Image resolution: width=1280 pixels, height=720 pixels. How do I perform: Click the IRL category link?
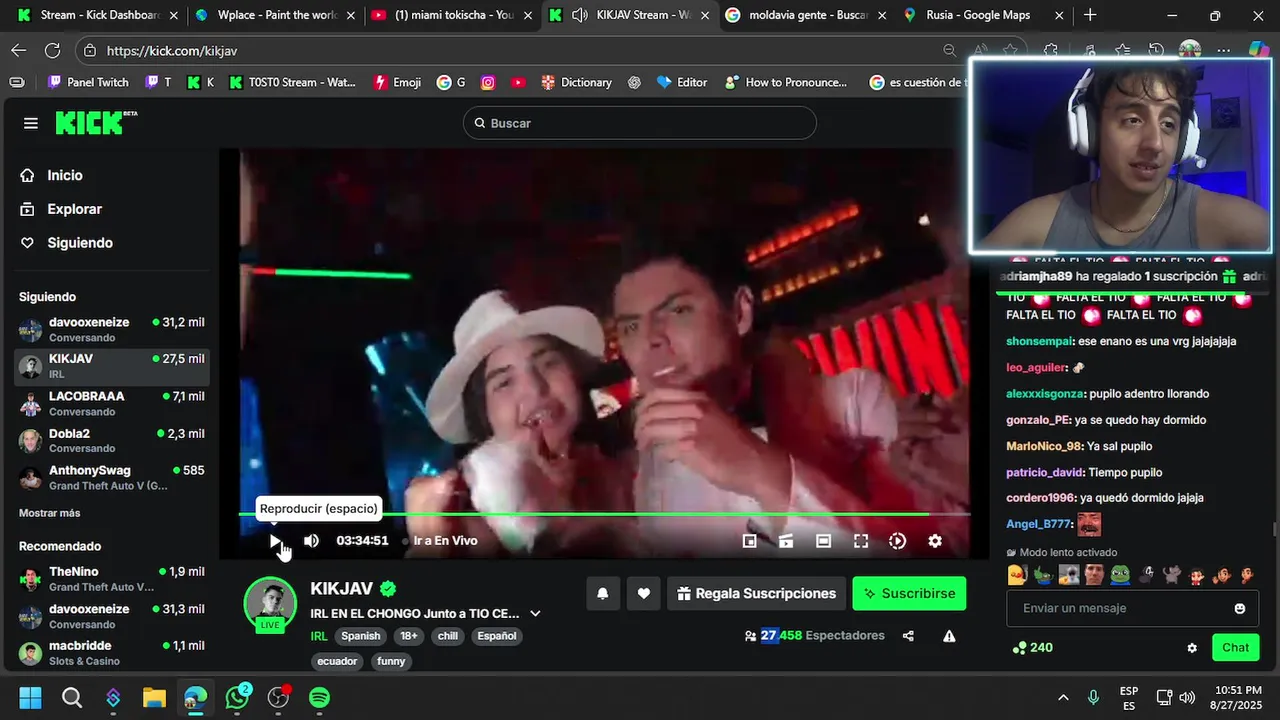319,636
